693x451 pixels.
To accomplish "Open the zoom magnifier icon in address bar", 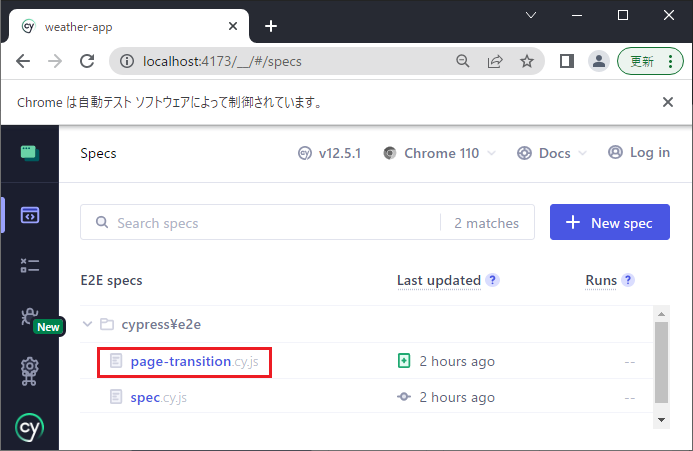I will point(463,61).
